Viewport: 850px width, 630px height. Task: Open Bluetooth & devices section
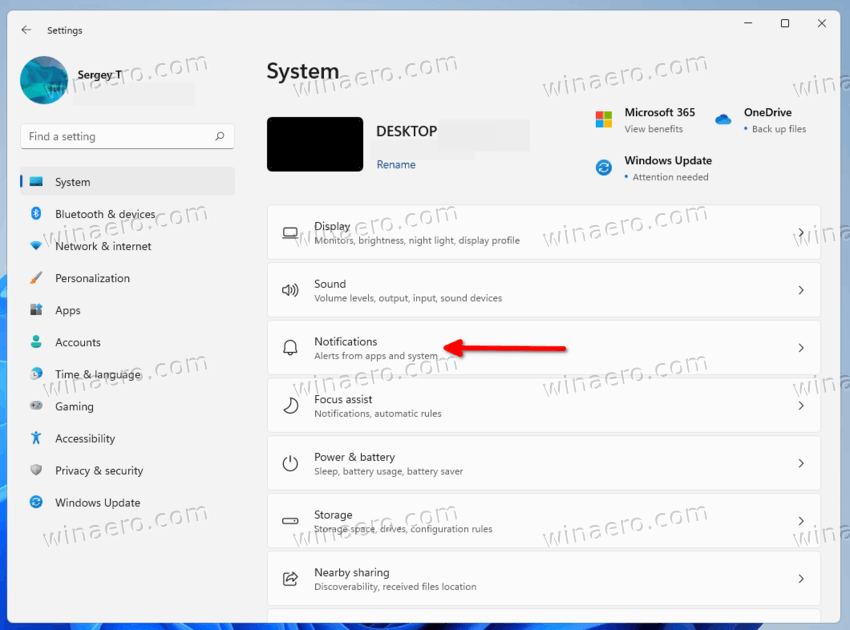tap(128, 214)
